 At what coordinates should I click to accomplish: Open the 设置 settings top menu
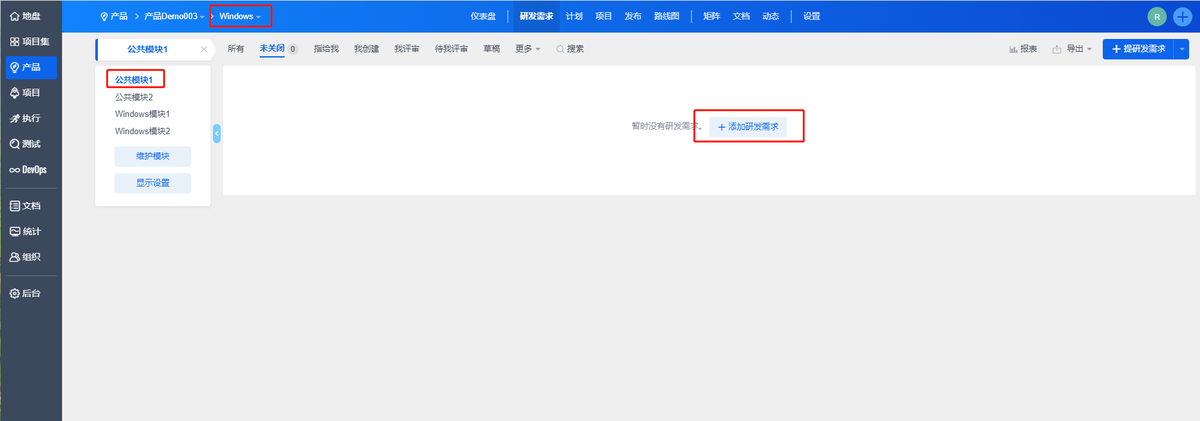tap(812, 16)
